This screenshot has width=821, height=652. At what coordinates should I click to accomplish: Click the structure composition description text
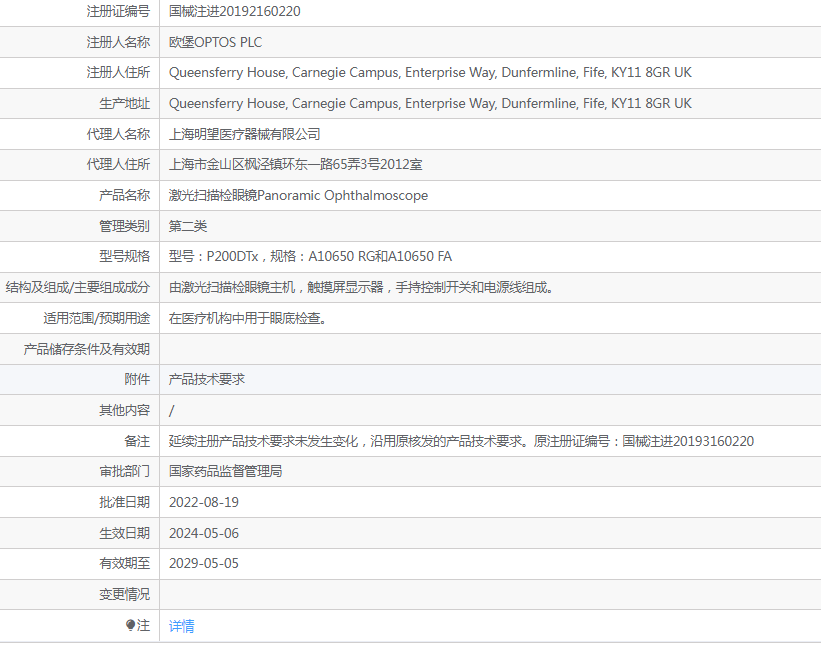click(x=361, y=288)
